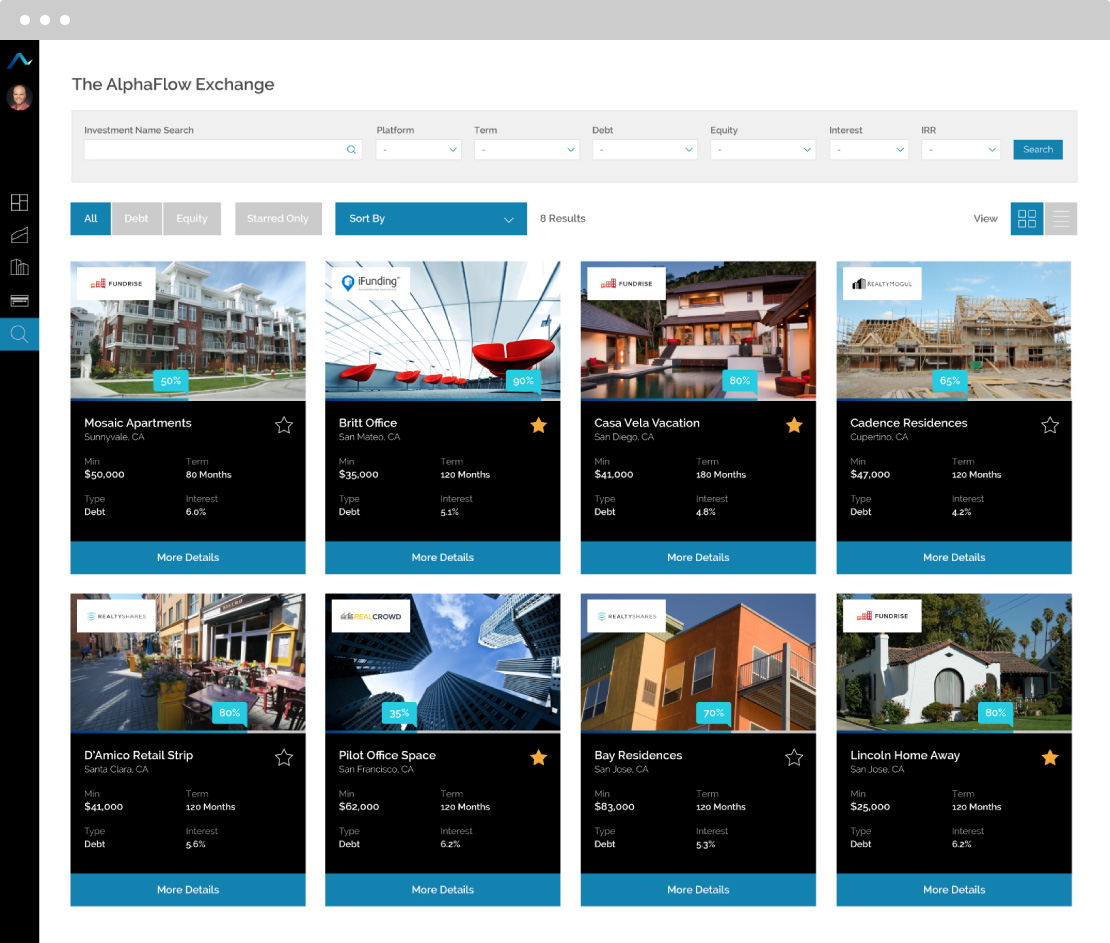Click the 65% funding badge on Cadence Residences

[948, 381]
